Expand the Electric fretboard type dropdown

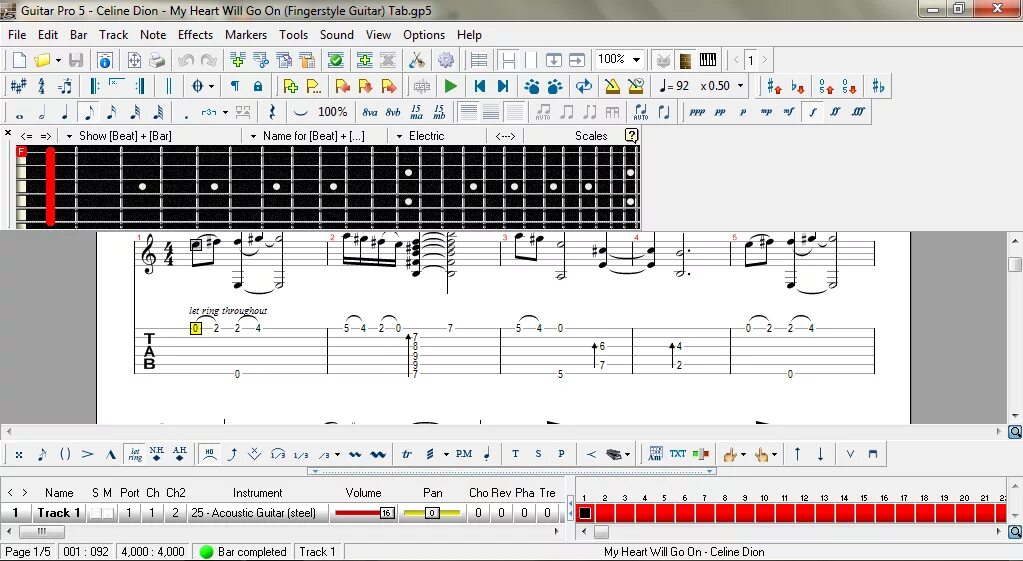(x=399, y=136)
